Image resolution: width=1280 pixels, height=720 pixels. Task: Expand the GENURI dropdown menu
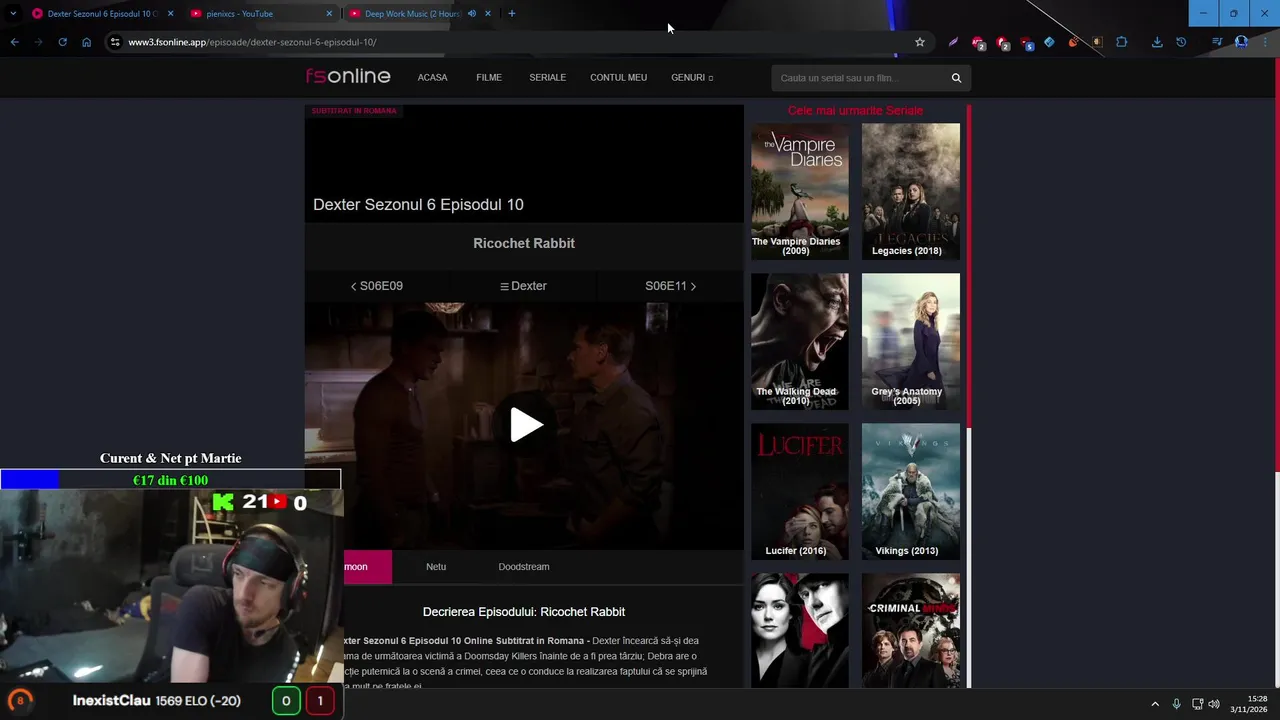(692, 78)
